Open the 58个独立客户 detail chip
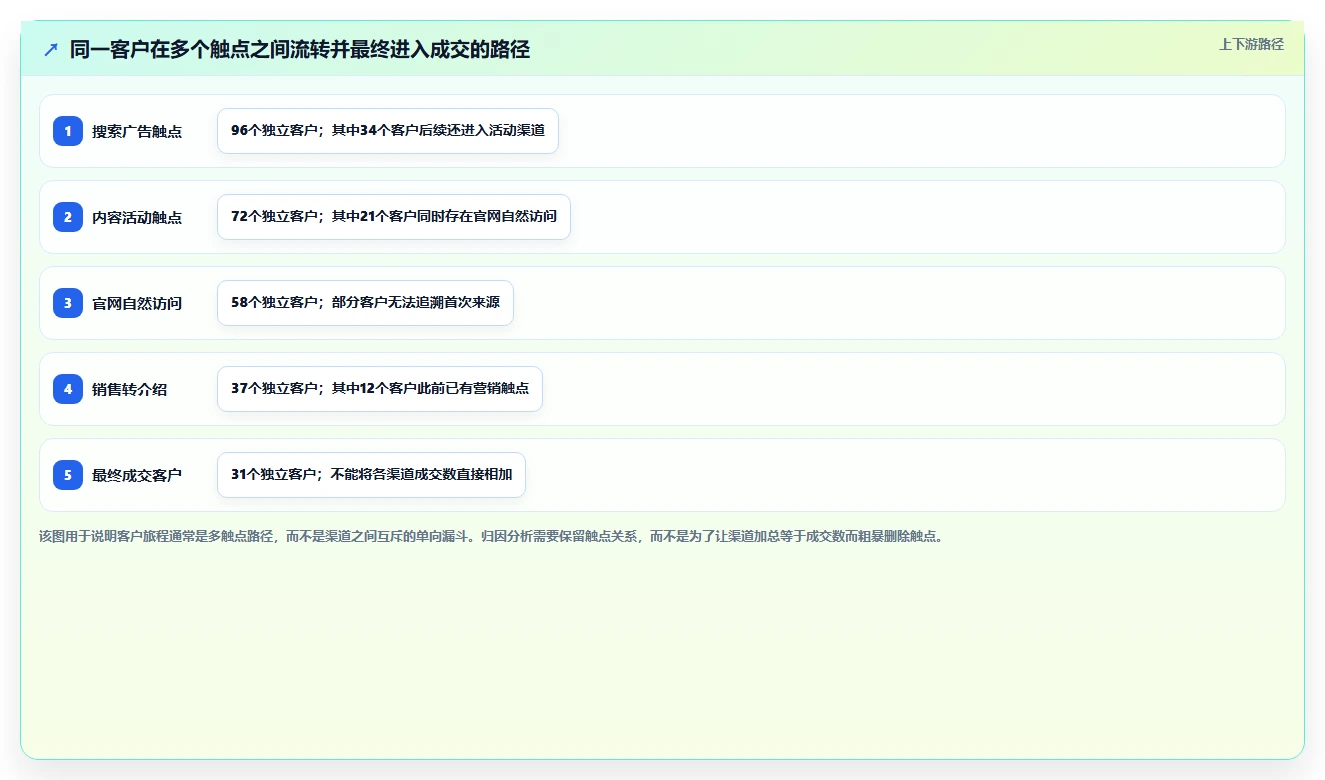Screen dimensions: 1325x780 pyautogui.click(x=365, y=303)
